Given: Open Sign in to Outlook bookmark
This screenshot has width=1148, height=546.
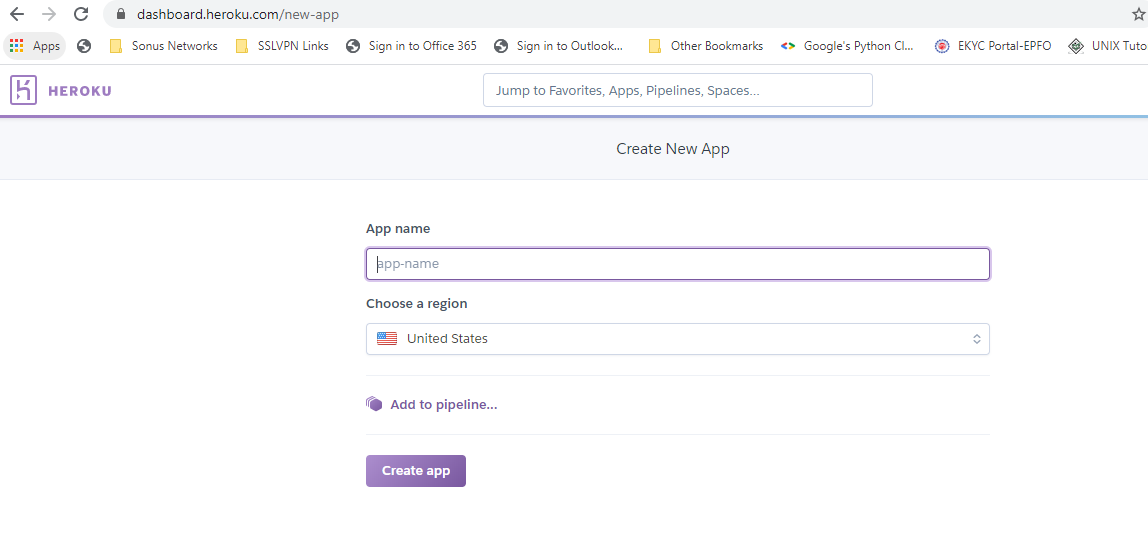Looking at the screenshot, I should tap(559, 46).
